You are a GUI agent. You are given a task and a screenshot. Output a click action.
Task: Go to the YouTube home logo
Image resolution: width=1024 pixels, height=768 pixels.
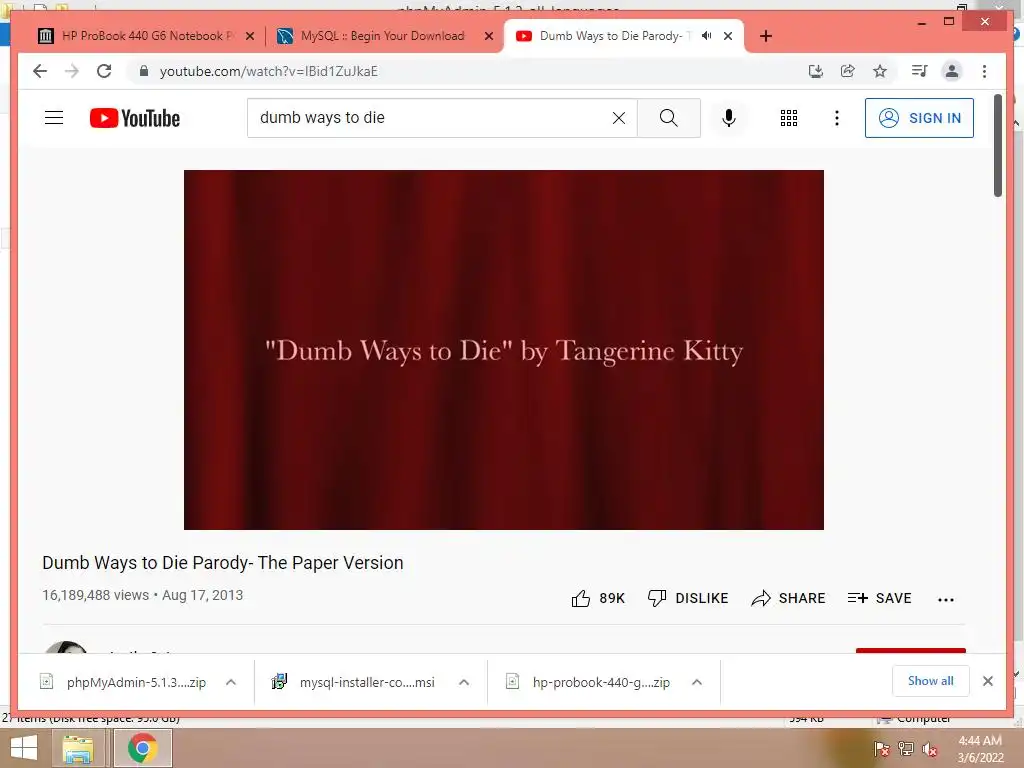pos(135,118)
